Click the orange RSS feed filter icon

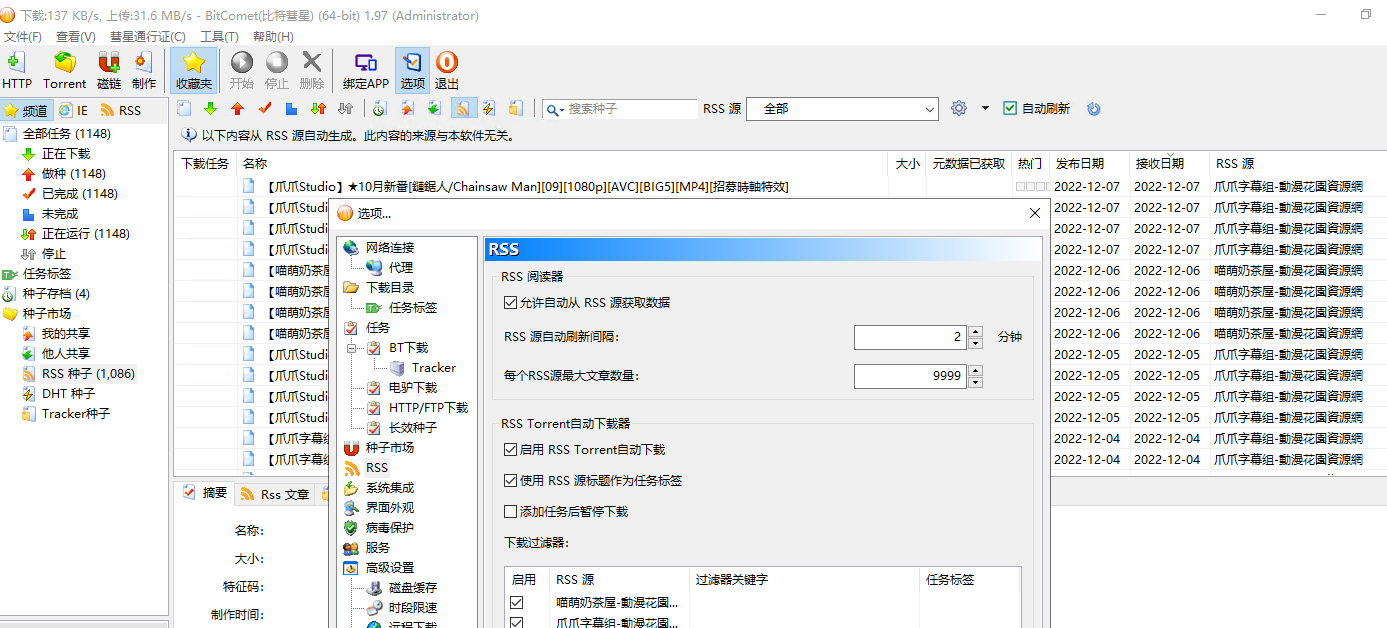pyautogui.click(x=464, y=108)
